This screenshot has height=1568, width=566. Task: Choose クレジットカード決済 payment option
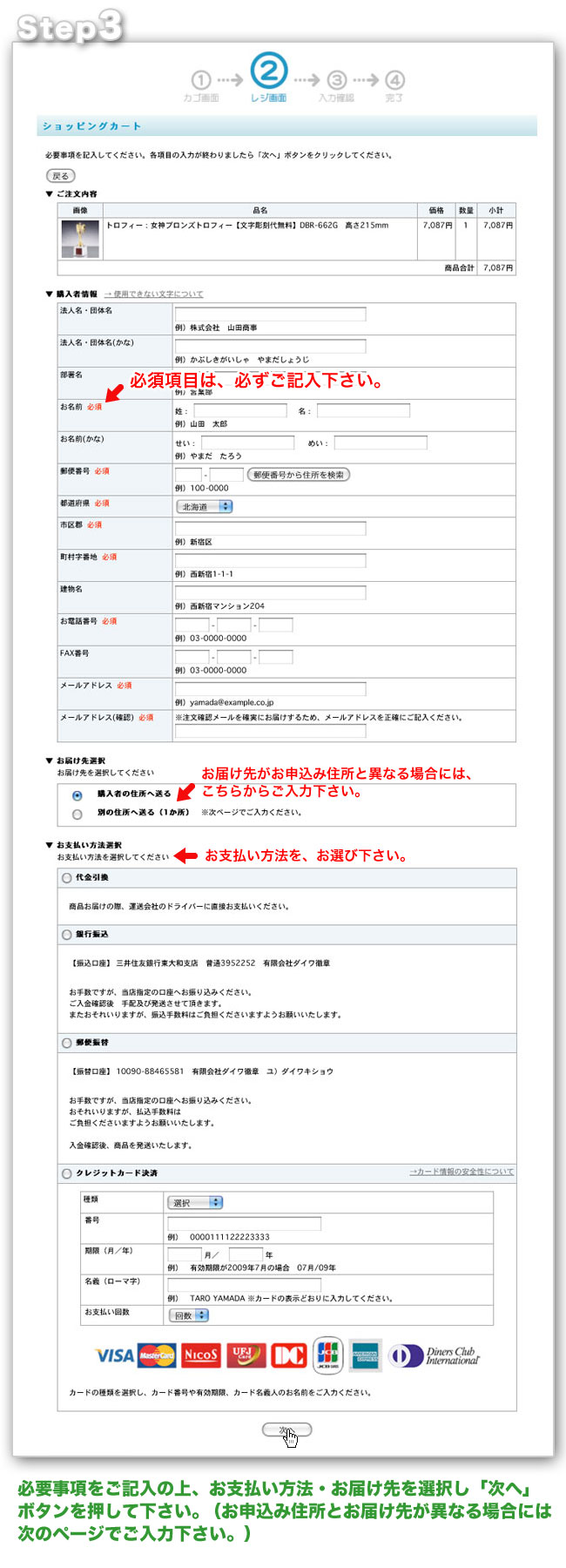pos(67,1173)
